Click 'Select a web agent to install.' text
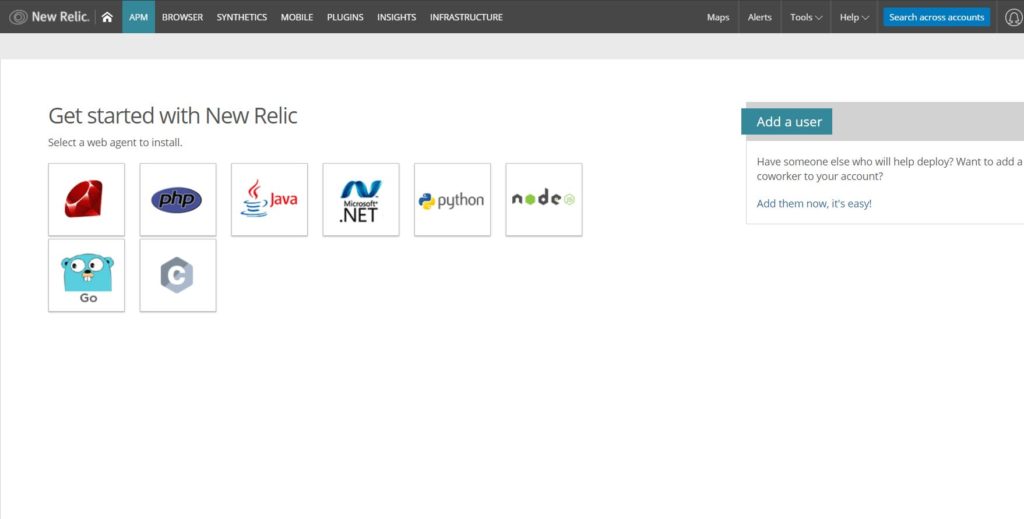1024x519 pixels. 115,142
